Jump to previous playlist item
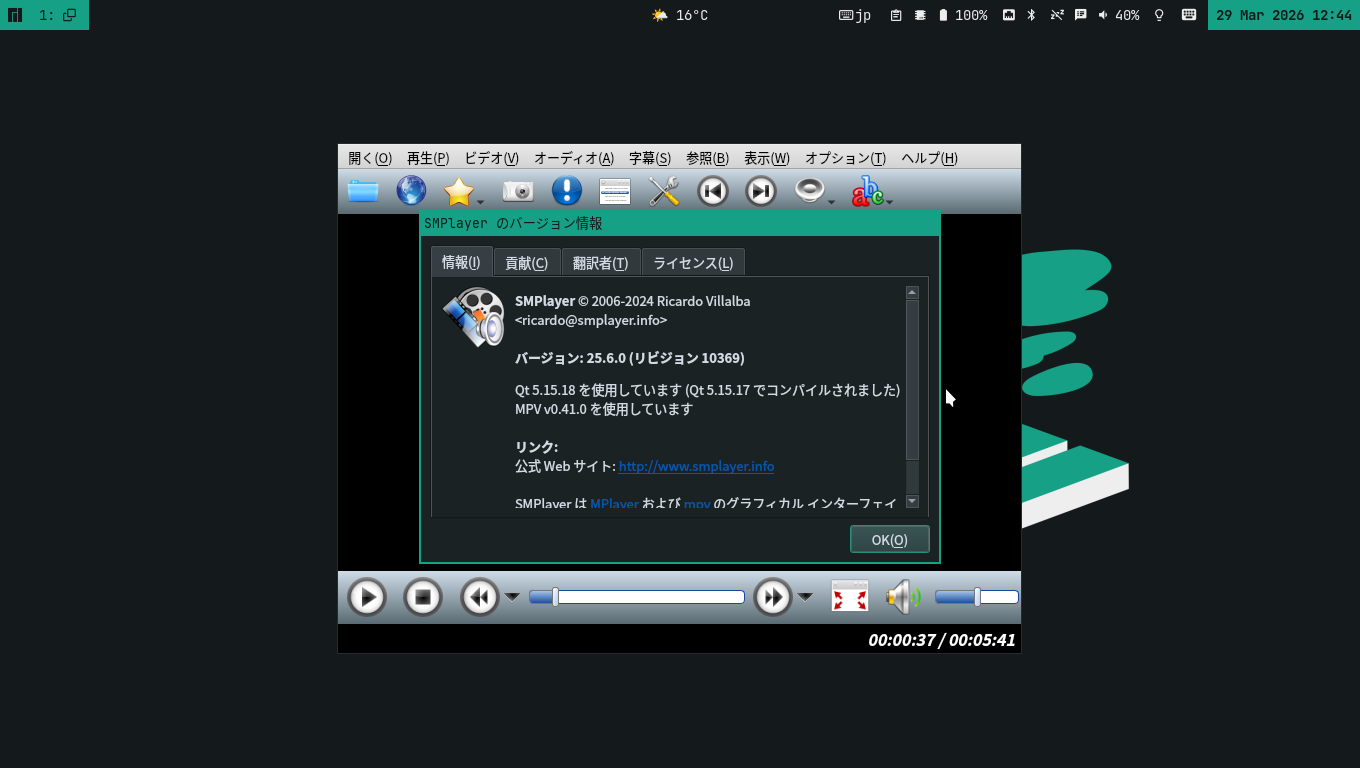This screenshot has height=768, width=1360. pos(713,190)
